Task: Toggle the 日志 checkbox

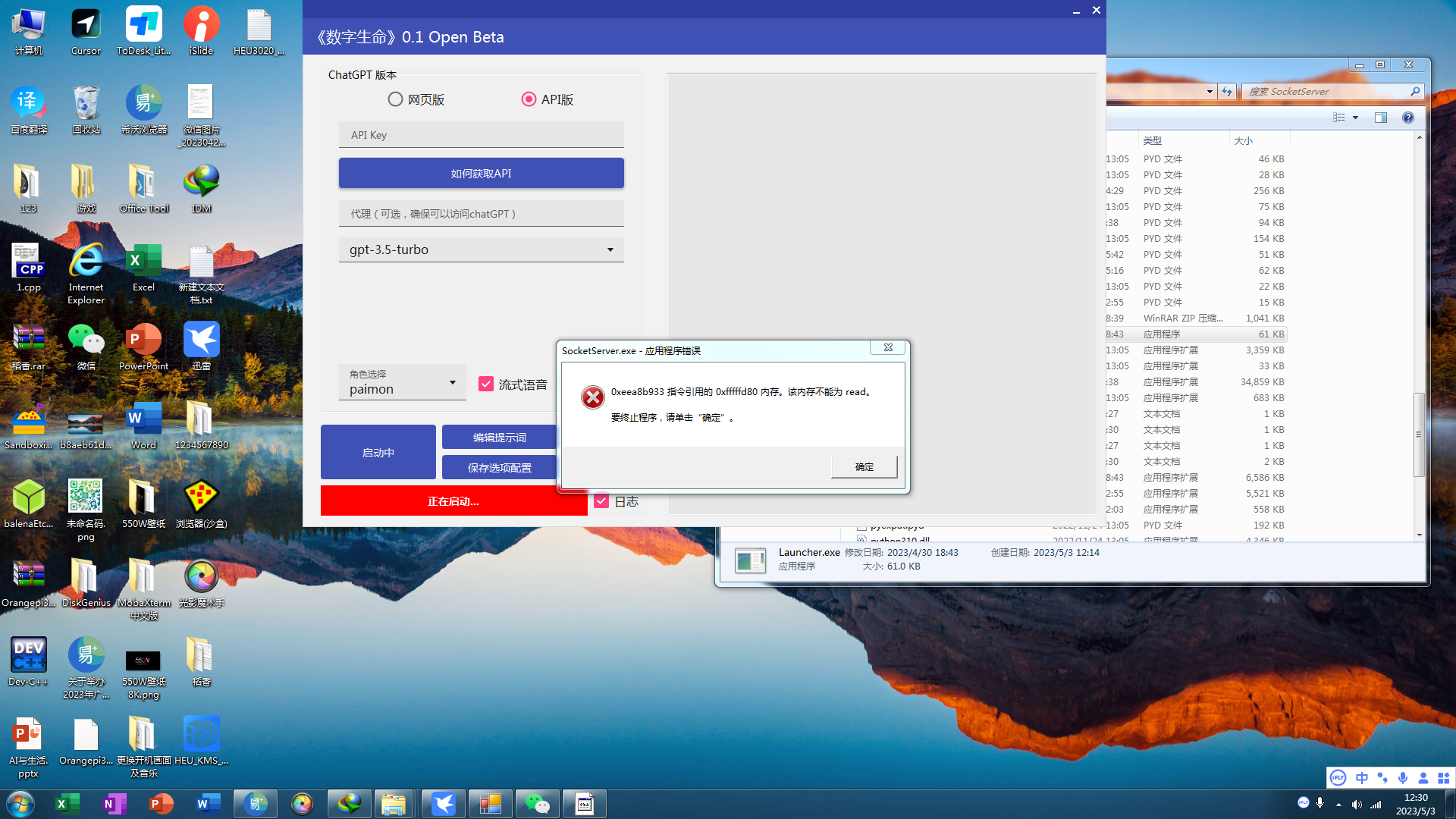Action: (x=602, y=501)
